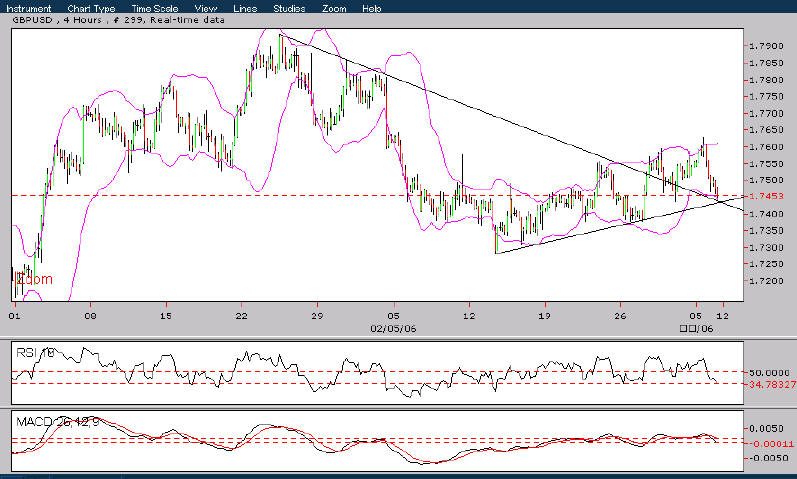
Task: Click the RSI 10 indicator label
Action: point(35,352)
